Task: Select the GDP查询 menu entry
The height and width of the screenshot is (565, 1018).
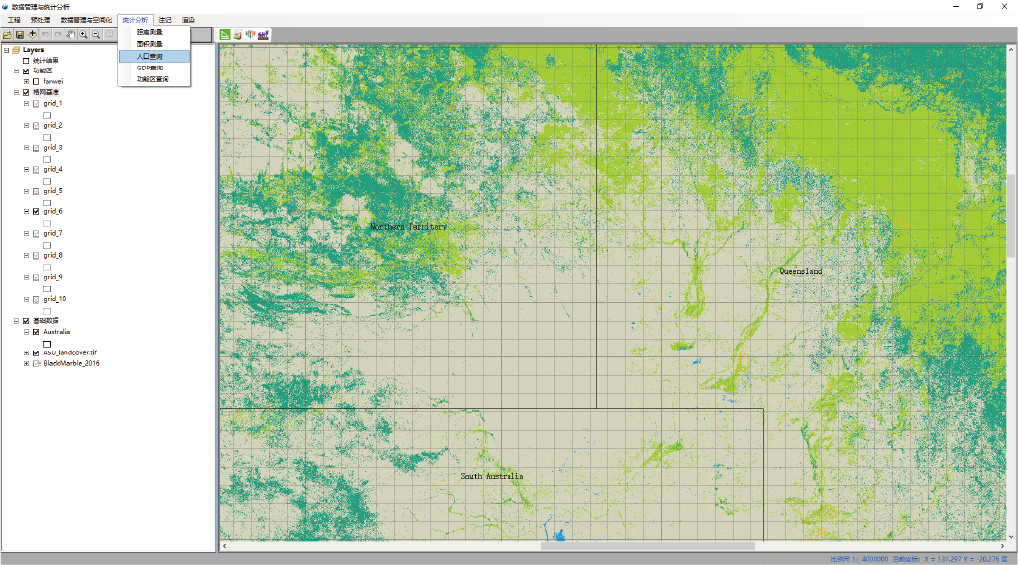Action: [x=150, y=67]
